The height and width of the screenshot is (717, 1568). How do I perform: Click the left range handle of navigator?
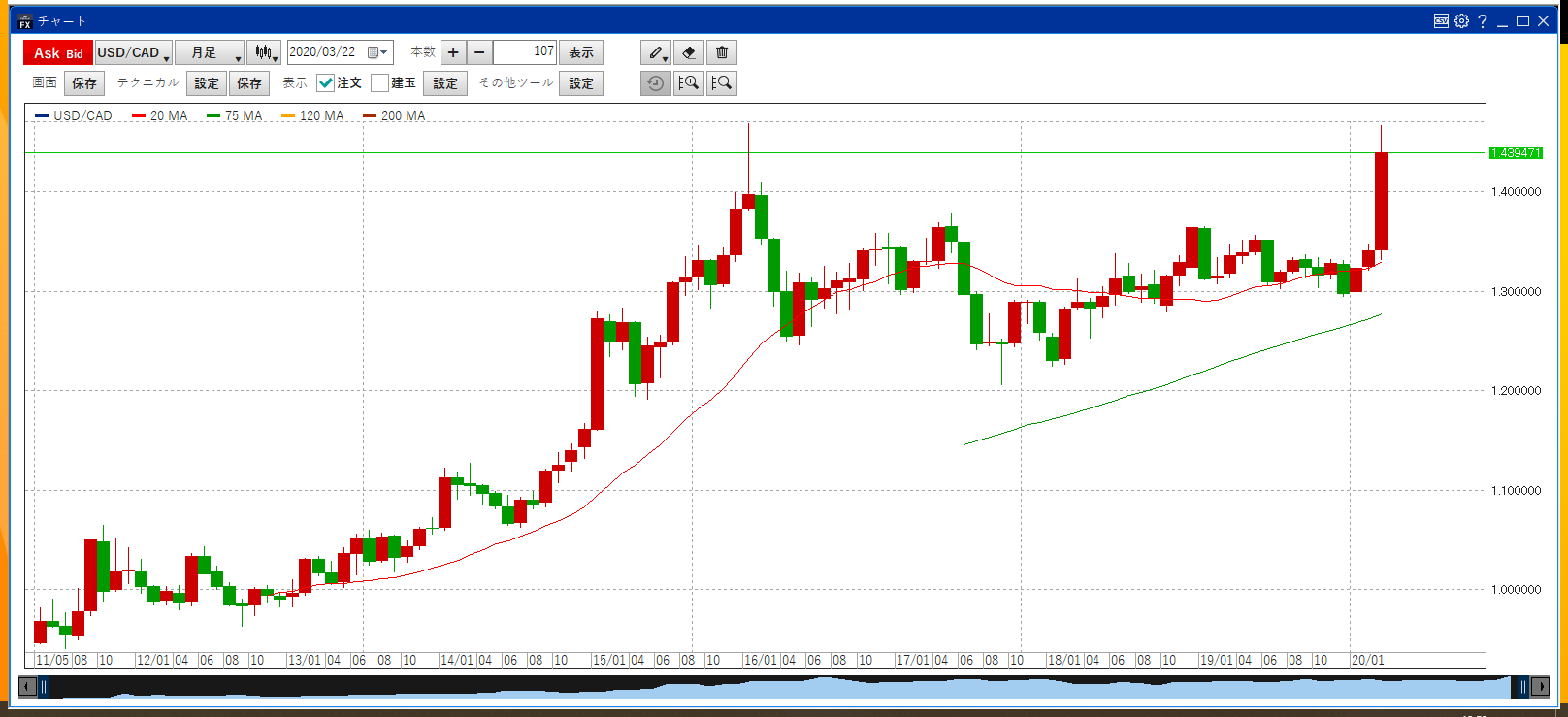pyautogui.click(x=43, y=687)
